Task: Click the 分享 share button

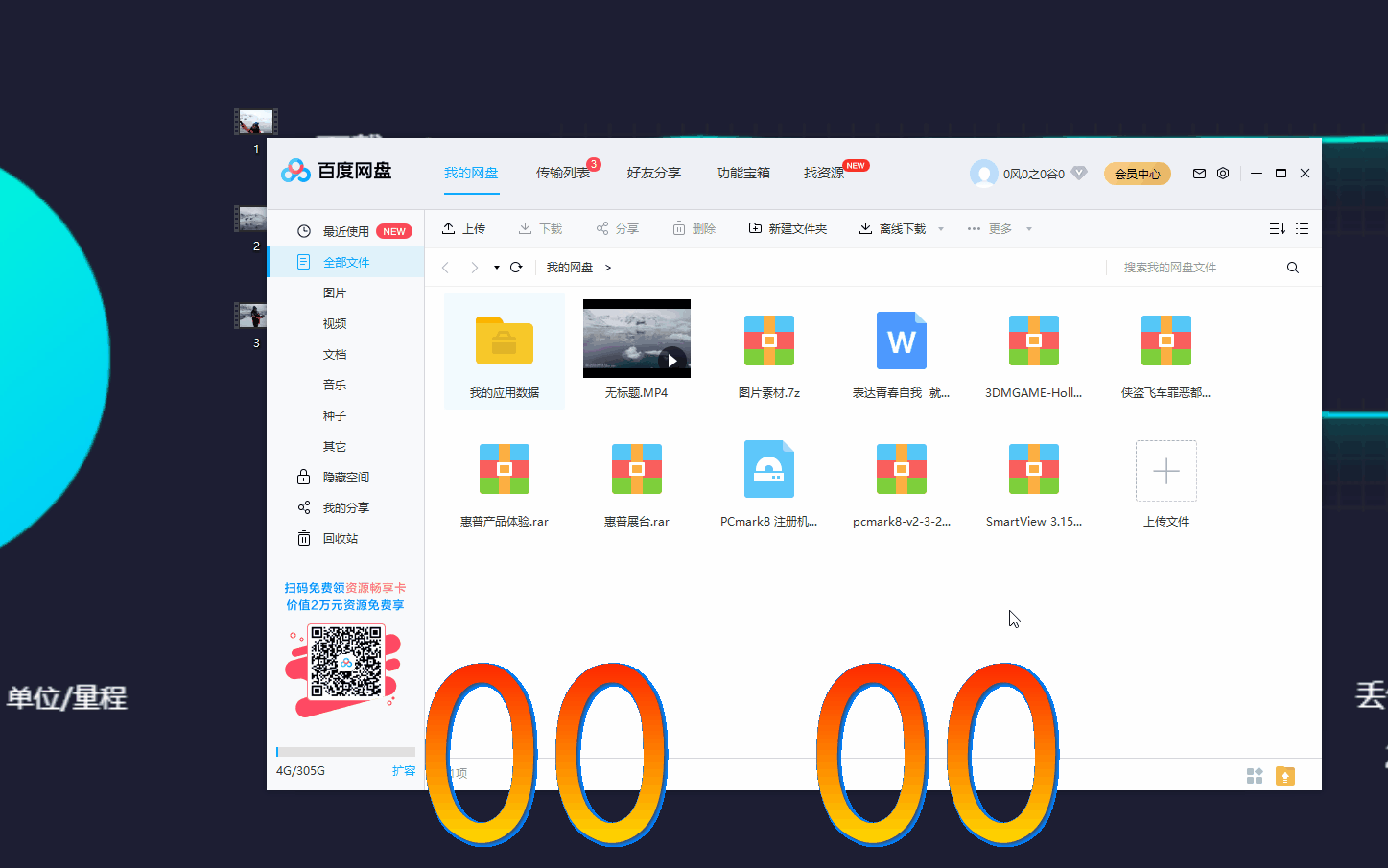Action: (x=617, y=228)
